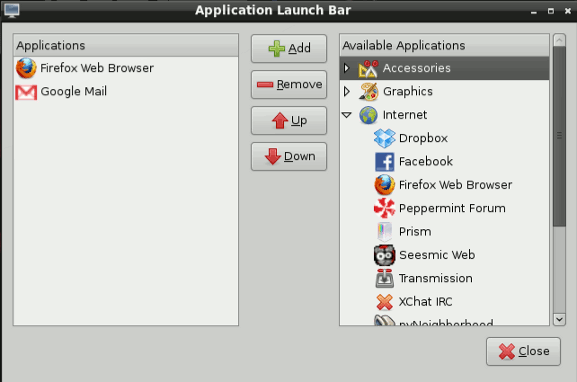This screenshot has width=577, height=382.
Task: Select the Internet row label
Action: (x=405, y=115)
